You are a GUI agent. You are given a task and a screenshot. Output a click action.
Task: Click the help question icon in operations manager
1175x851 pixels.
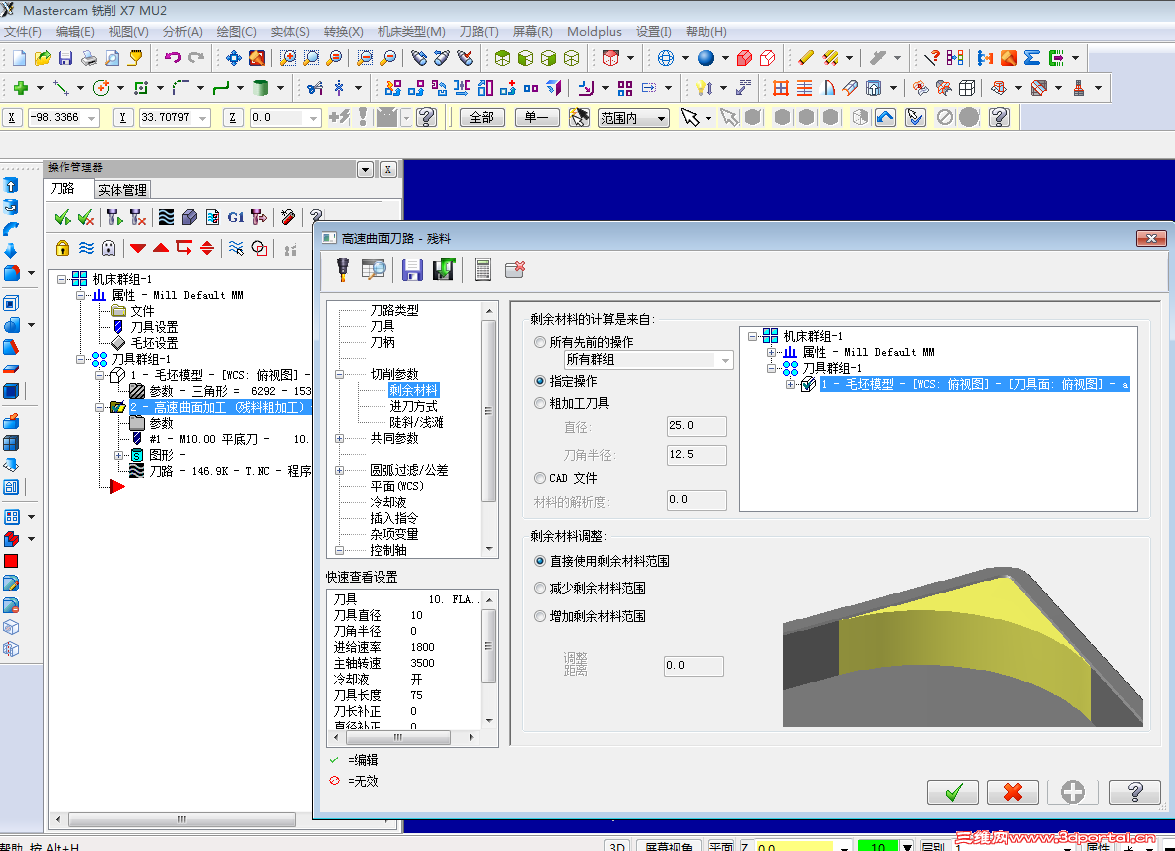pos(316,217)
